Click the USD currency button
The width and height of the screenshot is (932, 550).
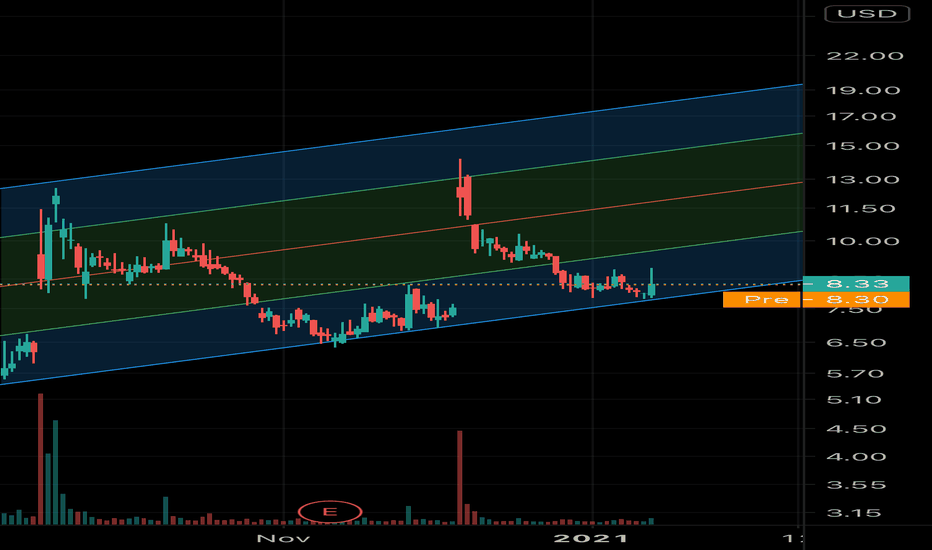click(x=867, y=13)
